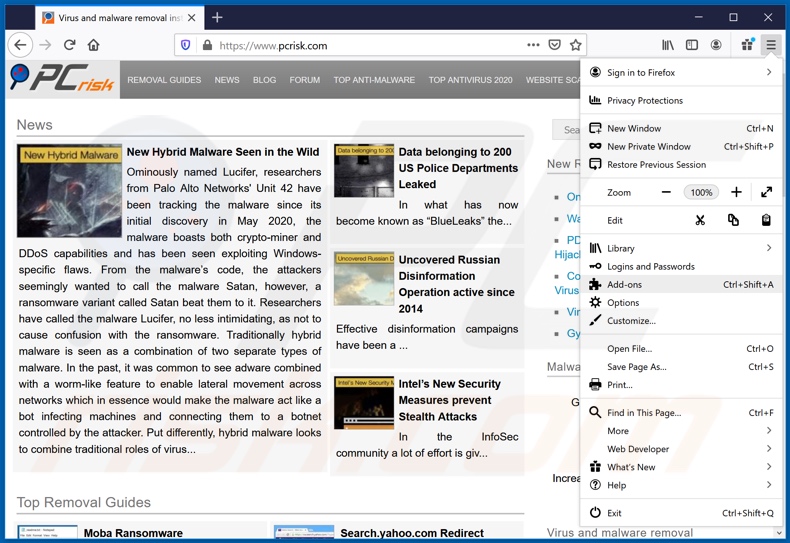Click the zoom out minus button
The image size is (790, 543).
(666, 192)
